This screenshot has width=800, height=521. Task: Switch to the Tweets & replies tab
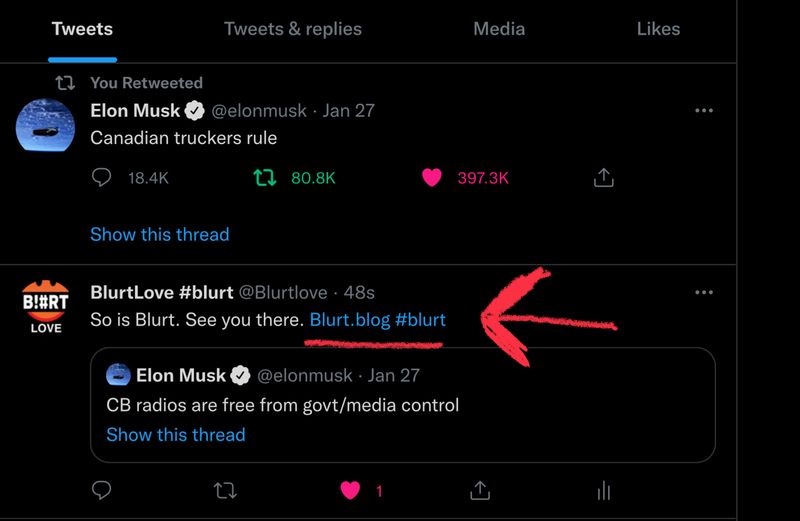[x=292, y=29]
